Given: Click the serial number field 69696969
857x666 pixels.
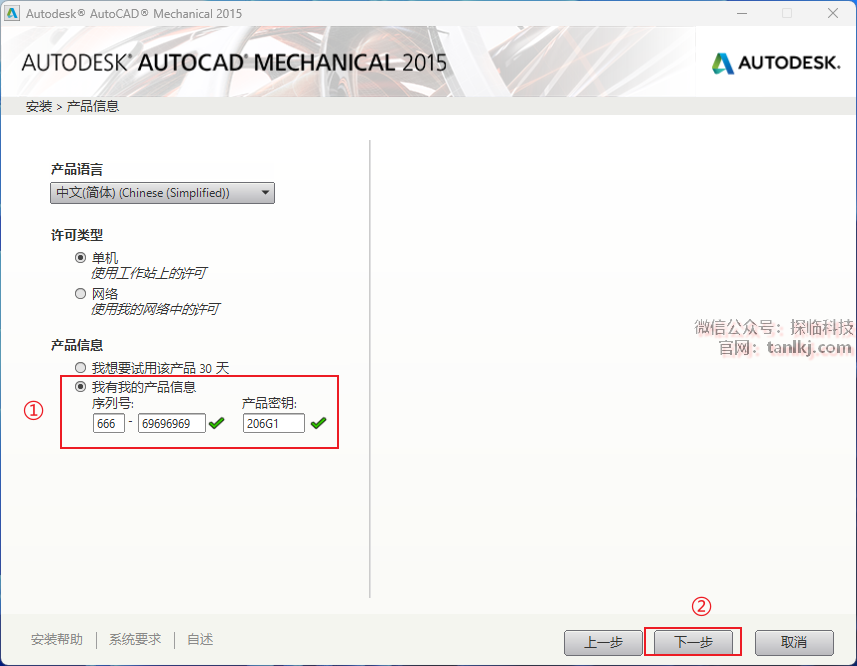Looking at the screenshot, I should 172,423.
